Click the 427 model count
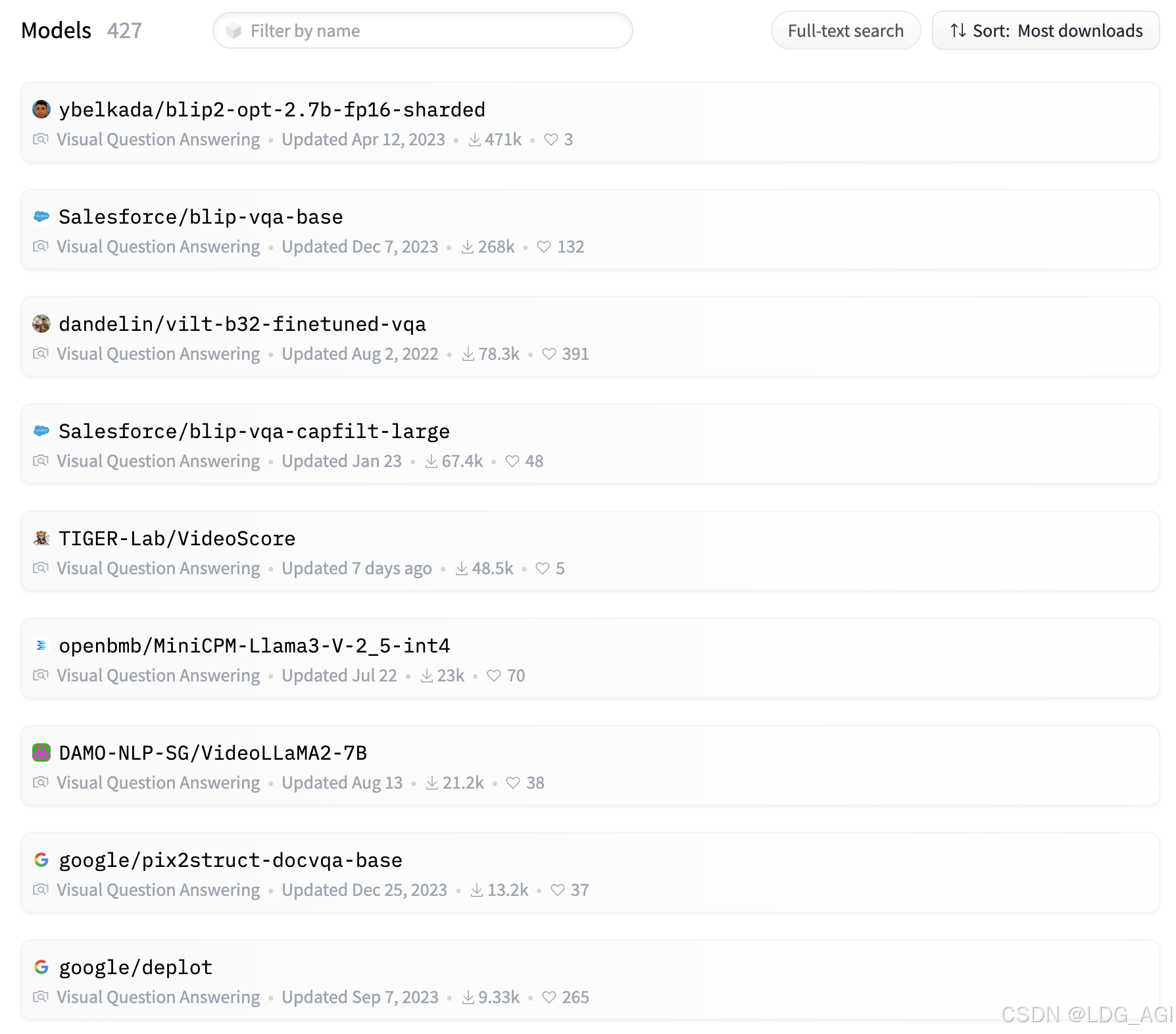The height and width of the screenshot is (1034, 1176). click(x=125, y=30)
